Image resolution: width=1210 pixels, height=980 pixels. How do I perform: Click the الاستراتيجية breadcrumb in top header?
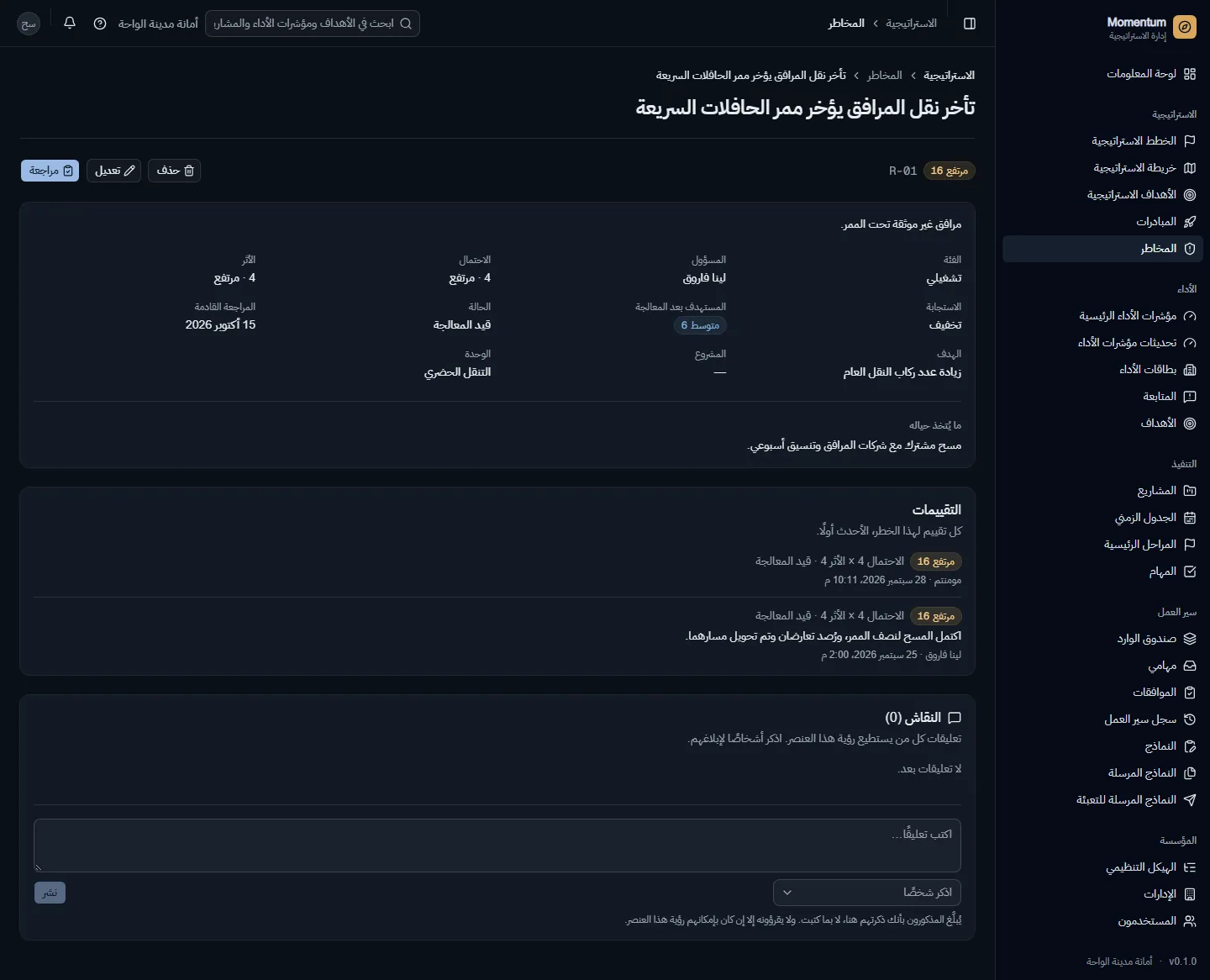tap(911, 24)
